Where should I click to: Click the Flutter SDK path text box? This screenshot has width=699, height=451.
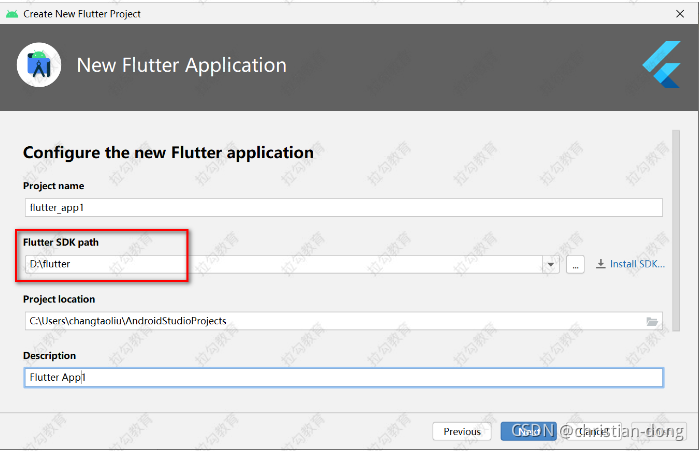point(284,264)
